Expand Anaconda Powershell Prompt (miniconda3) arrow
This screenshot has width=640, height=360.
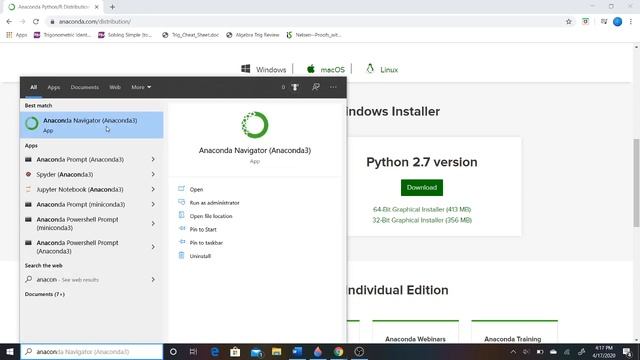click(x=153, y=224)
